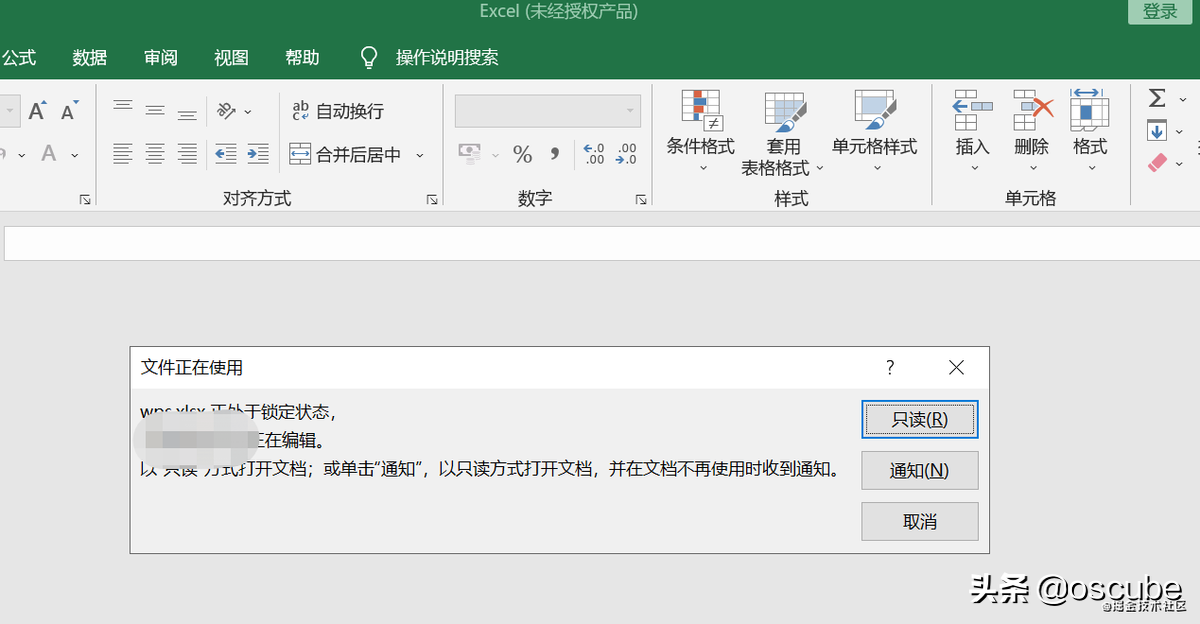The height and width of the screenshot is (624, 1200).
Task: Apply percent style
Action: 522,153
